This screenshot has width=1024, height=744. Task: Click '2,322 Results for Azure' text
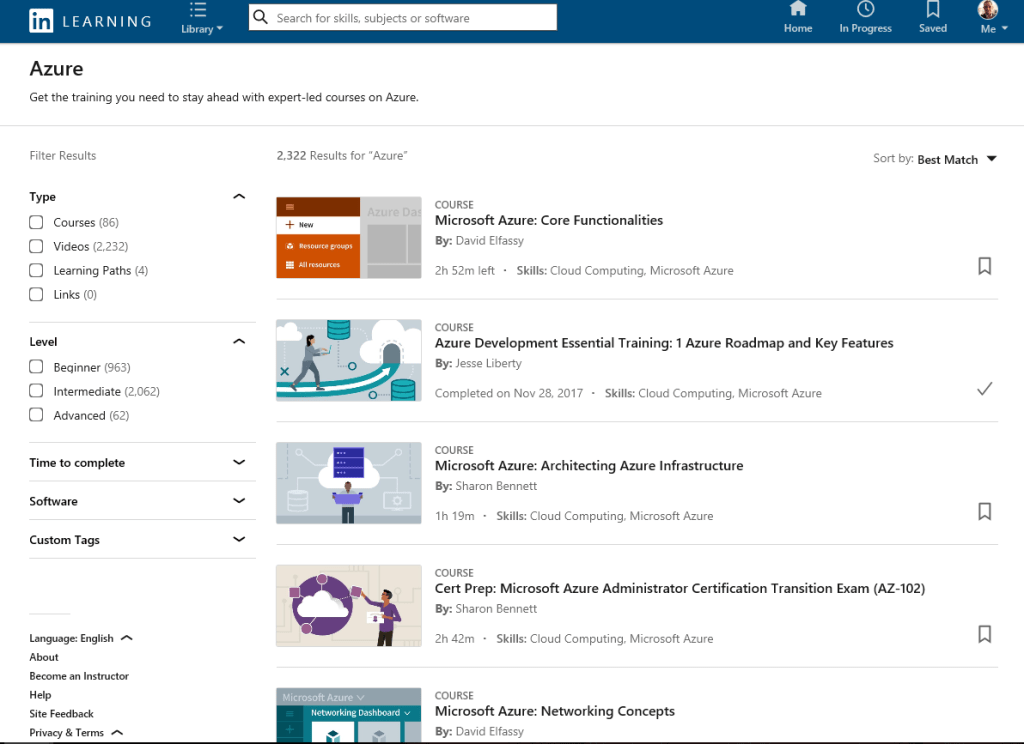click(342, 155)
